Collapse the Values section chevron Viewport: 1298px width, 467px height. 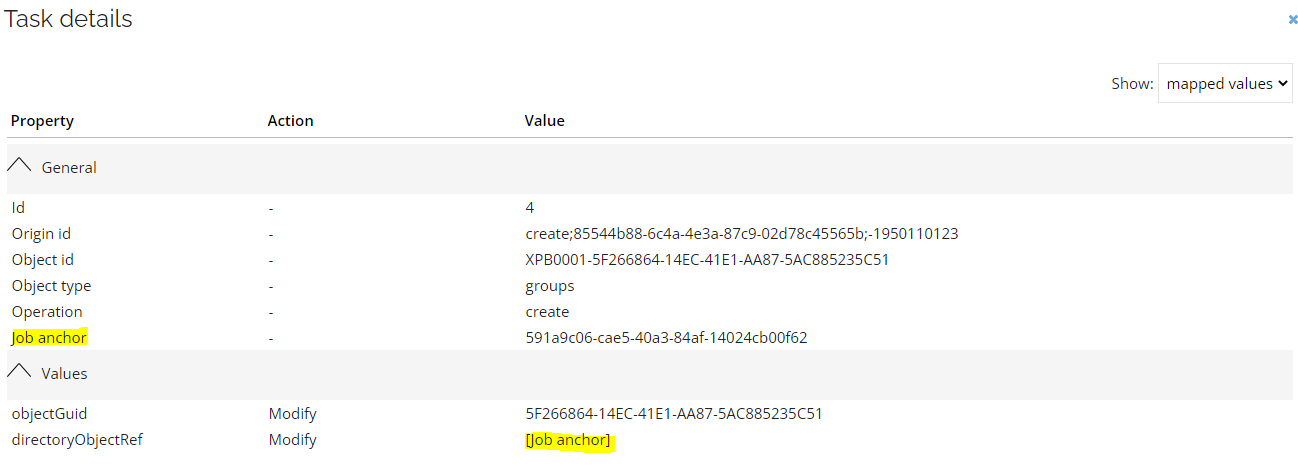point(20,373)
